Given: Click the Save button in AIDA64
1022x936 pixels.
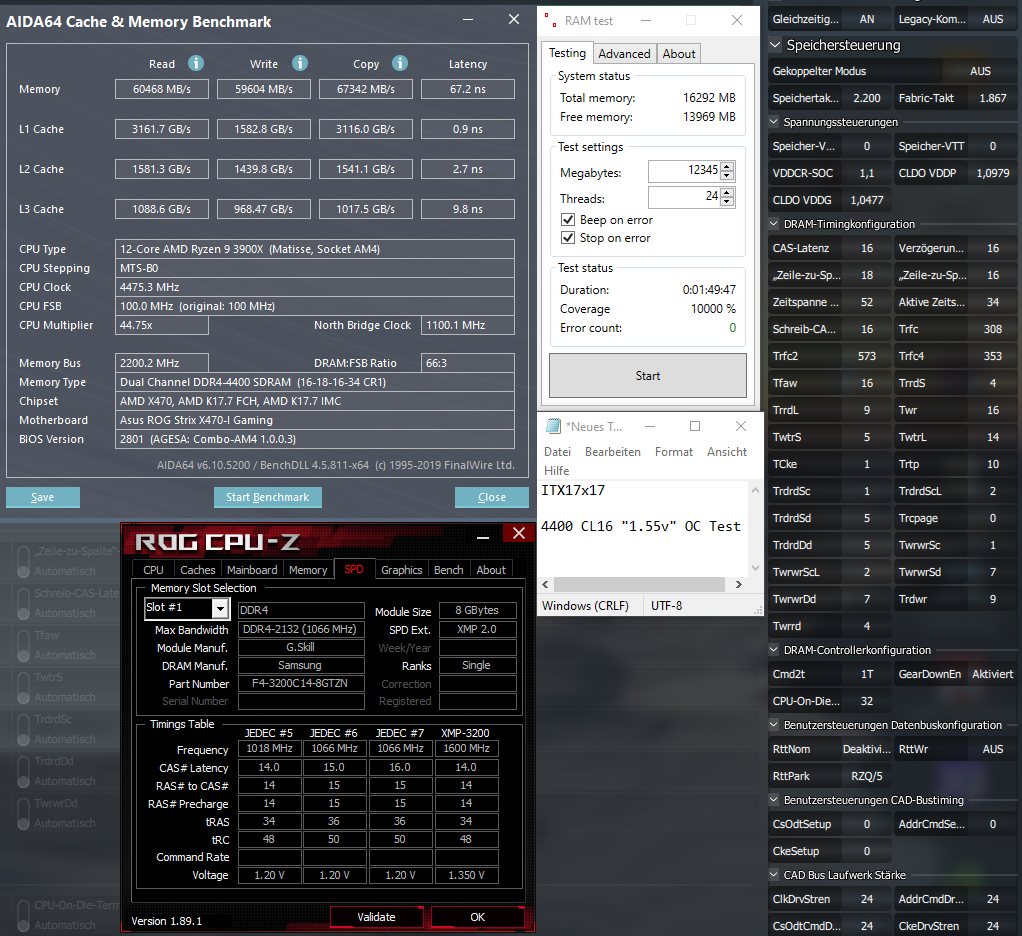Looking at the screenshot, I should click(x=43, y=497).
